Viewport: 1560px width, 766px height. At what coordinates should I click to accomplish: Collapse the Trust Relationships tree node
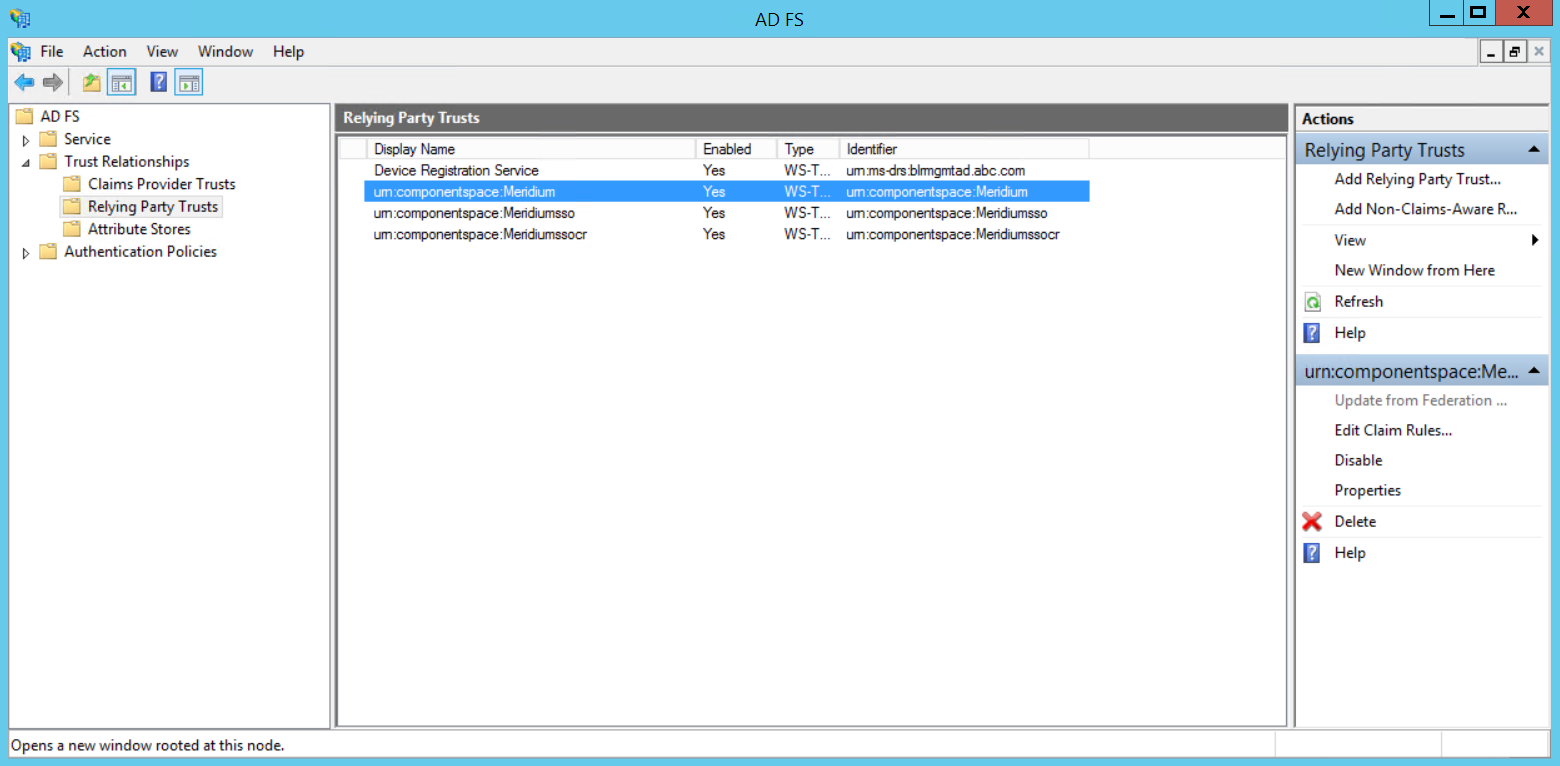26,162
